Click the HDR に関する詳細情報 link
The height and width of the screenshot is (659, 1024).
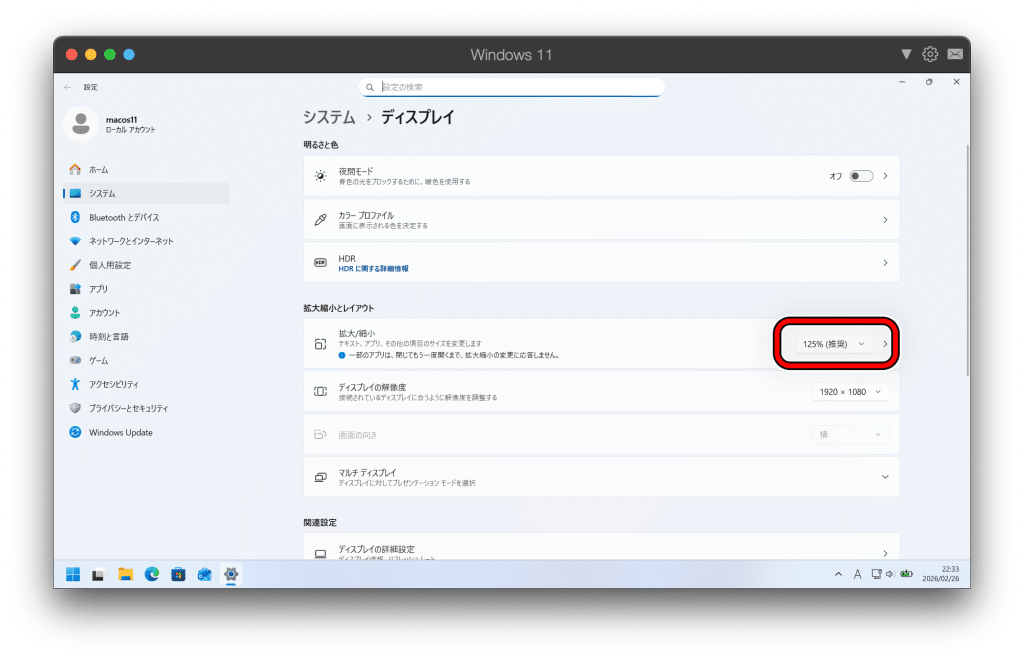[x=373, y=269]
